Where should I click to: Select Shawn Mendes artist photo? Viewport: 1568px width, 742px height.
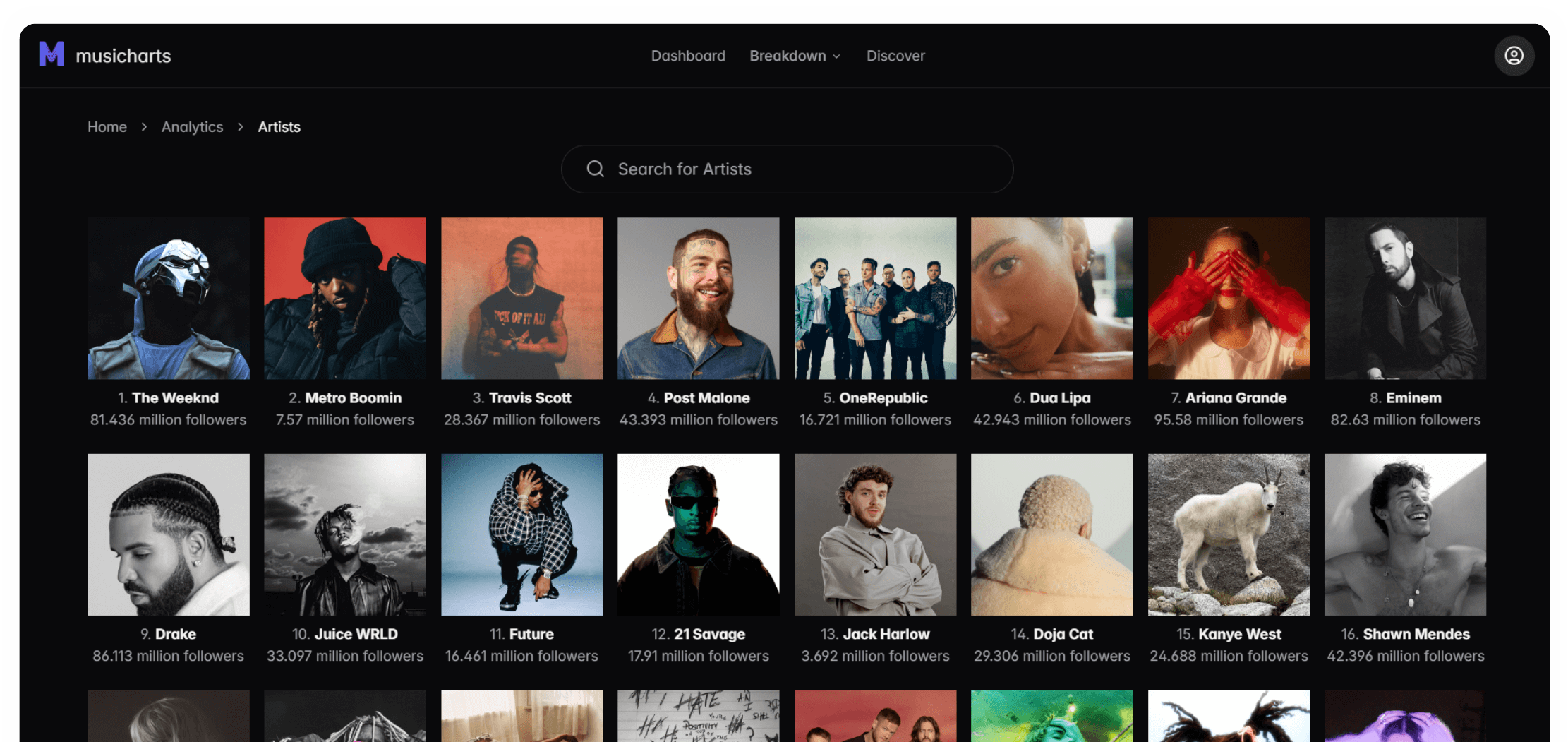1406,534
